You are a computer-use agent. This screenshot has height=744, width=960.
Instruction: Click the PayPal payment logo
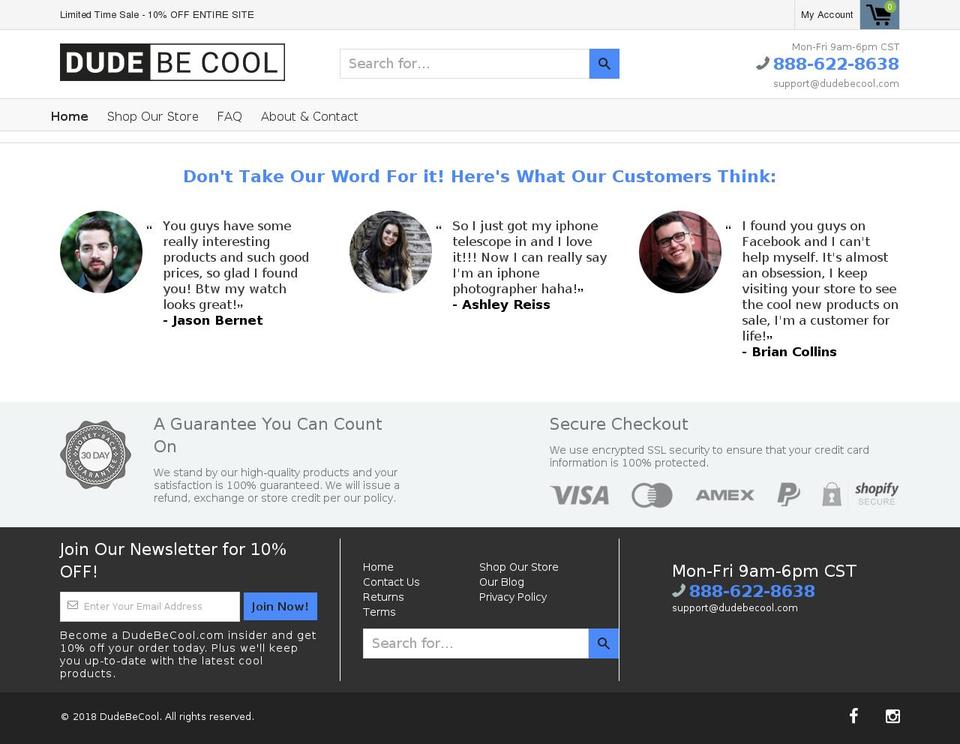coord(789,494)
